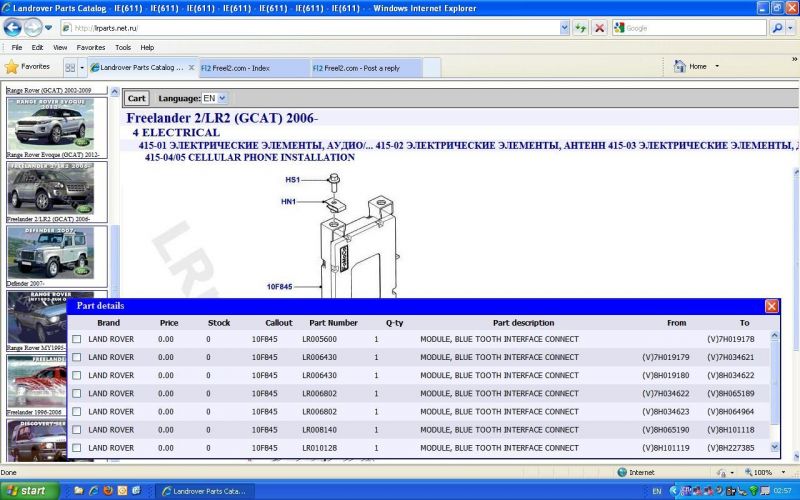This screenshot has width=800, height=500.
Task: Open the Help menu
Action: tap(147, 47)
